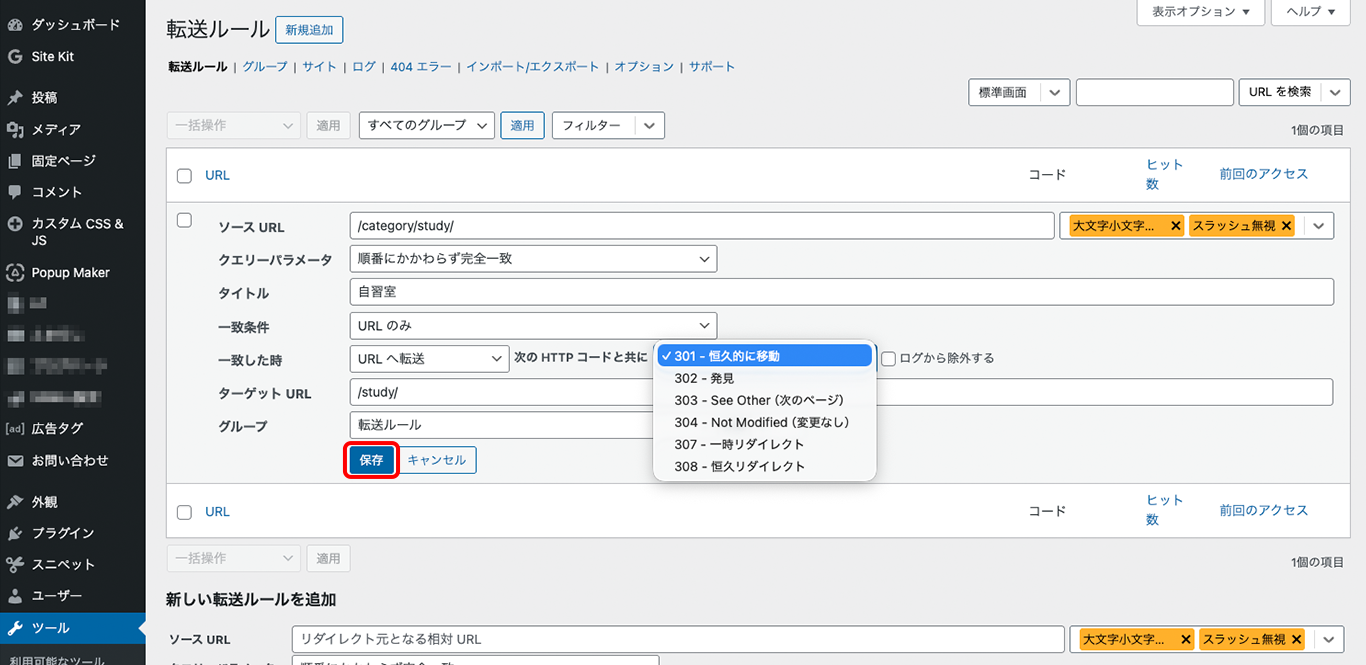Open the 表示オプション panel
Screen dimensions: 1366x665
click(x=1200, y=12)
